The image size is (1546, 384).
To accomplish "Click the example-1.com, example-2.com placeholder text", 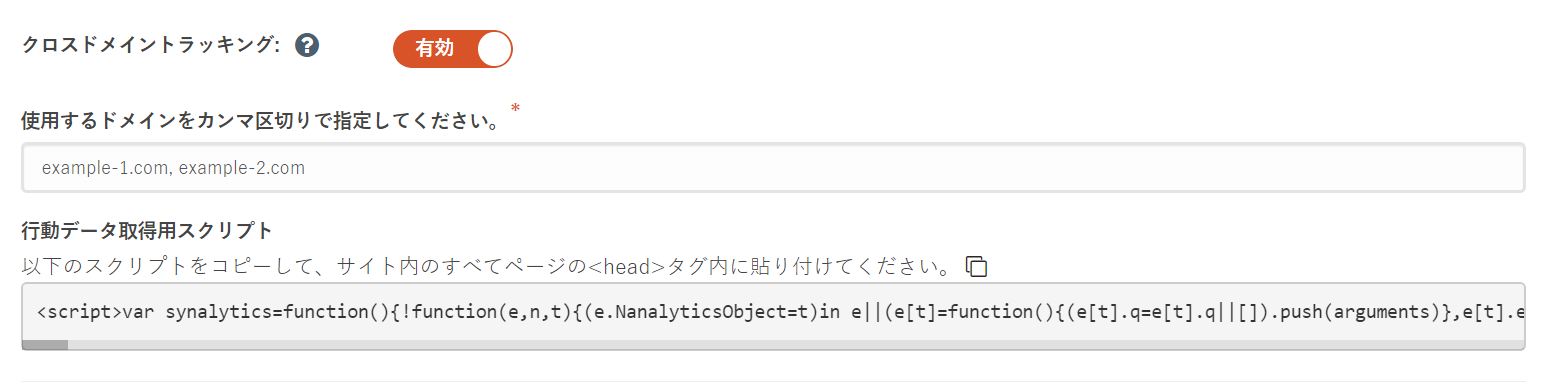I will click(x=173, y=168).
